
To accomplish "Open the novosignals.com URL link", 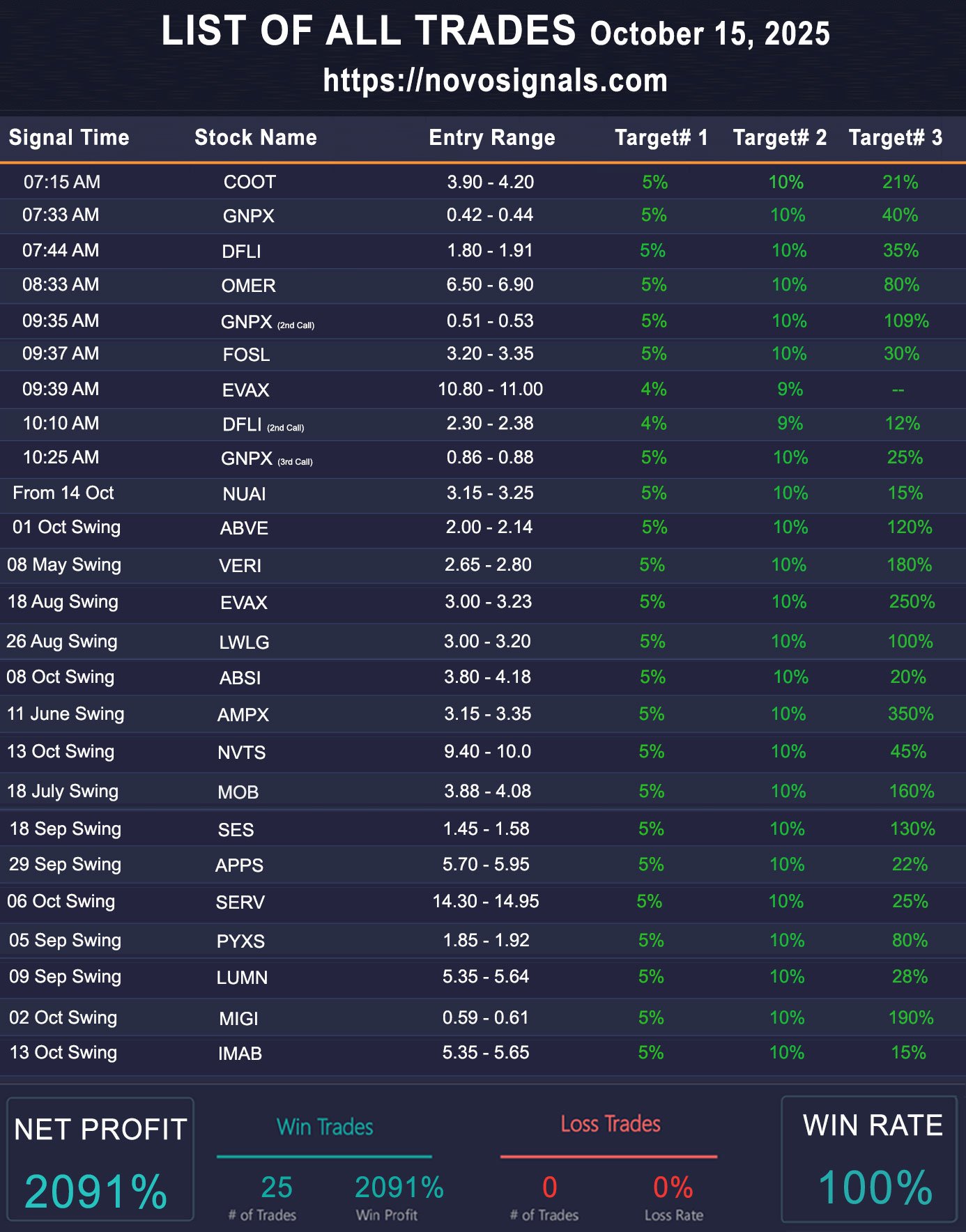I will coord(495,81).
